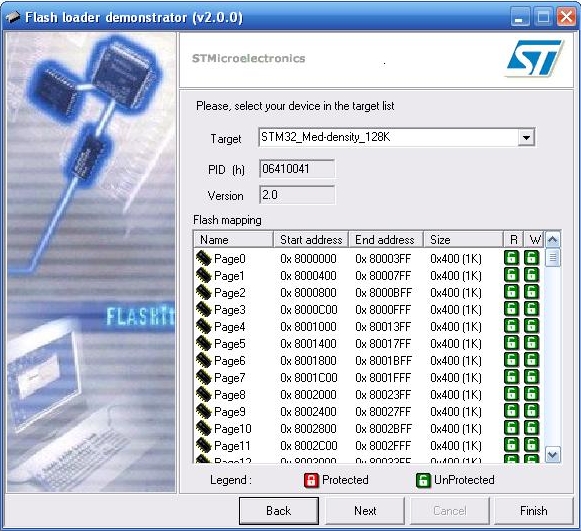Select the Page4 row name

[x=229, y=327]
